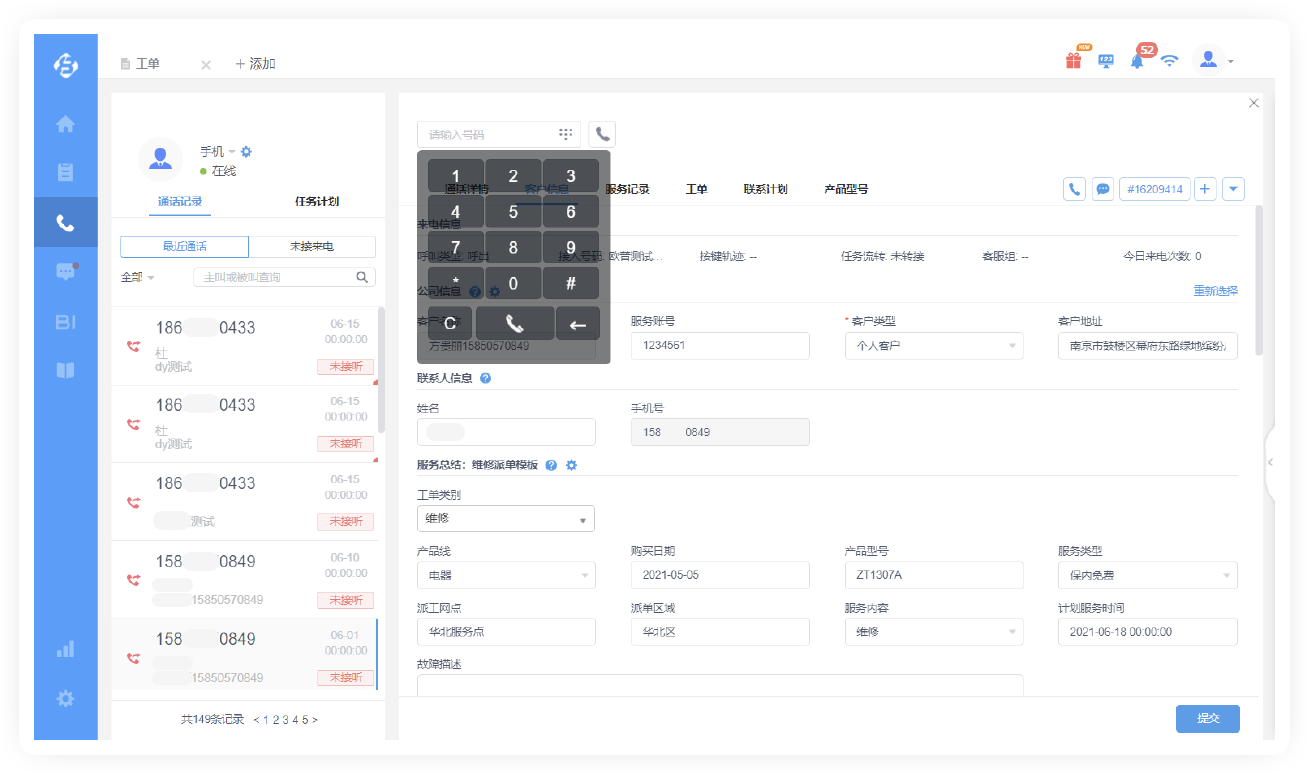1309x774 pixels.
Task: Open the BI reports sidebar icon
Action: [65, 321]
